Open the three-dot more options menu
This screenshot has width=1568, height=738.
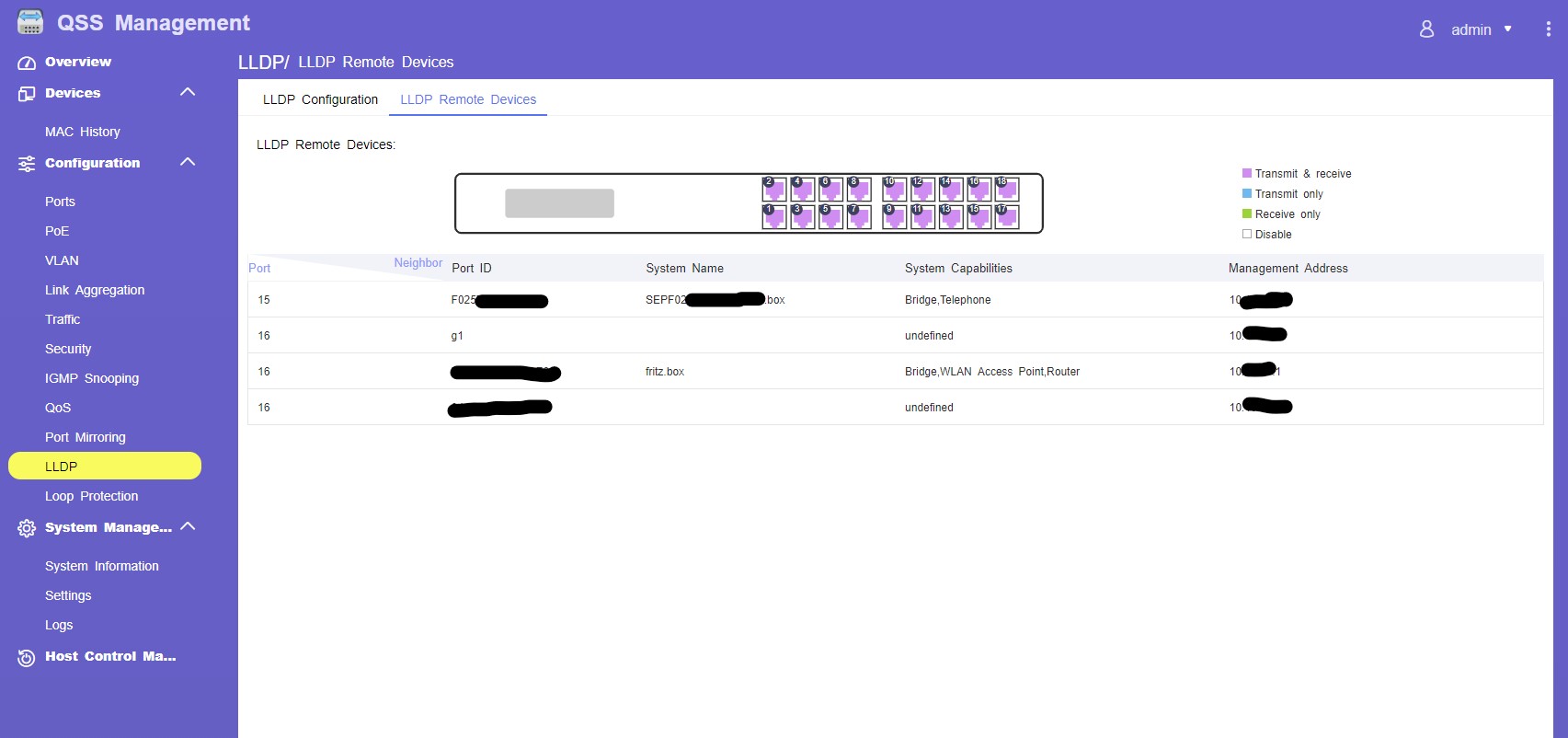[1549, 29]
